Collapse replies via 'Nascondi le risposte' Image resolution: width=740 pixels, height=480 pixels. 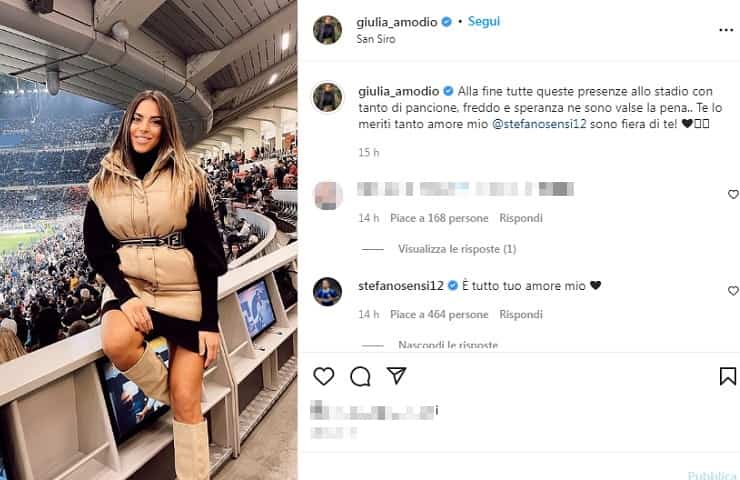coord(448,345)
